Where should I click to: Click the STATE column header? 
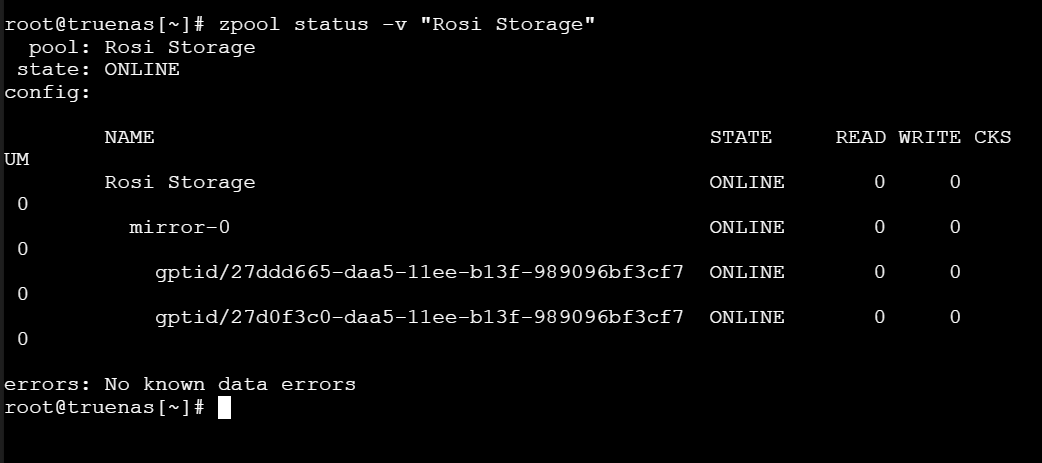740,138
